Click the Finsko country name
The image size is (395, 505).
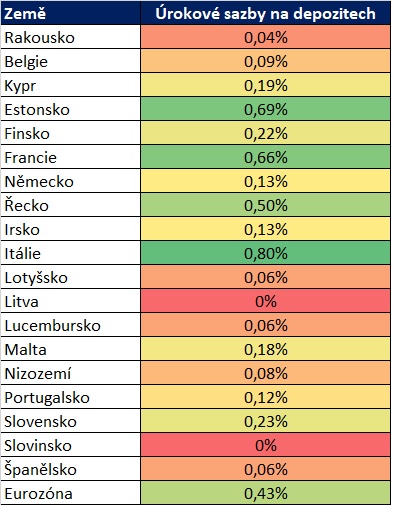27,134
